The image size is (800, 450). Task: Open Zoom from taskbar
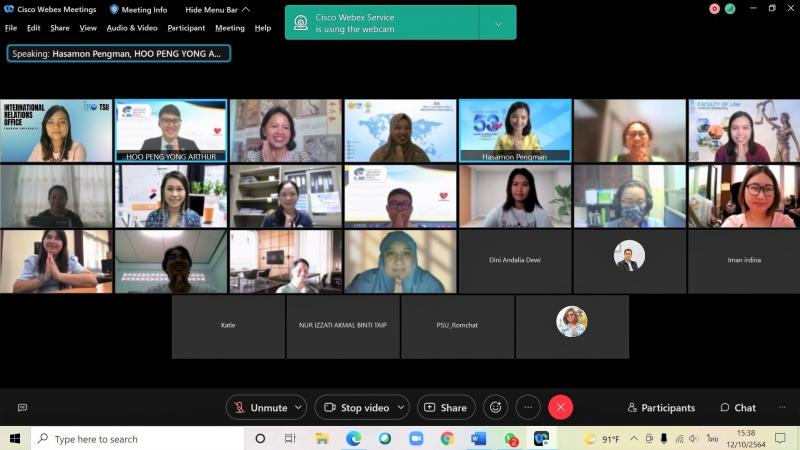[x=416, y=438]
